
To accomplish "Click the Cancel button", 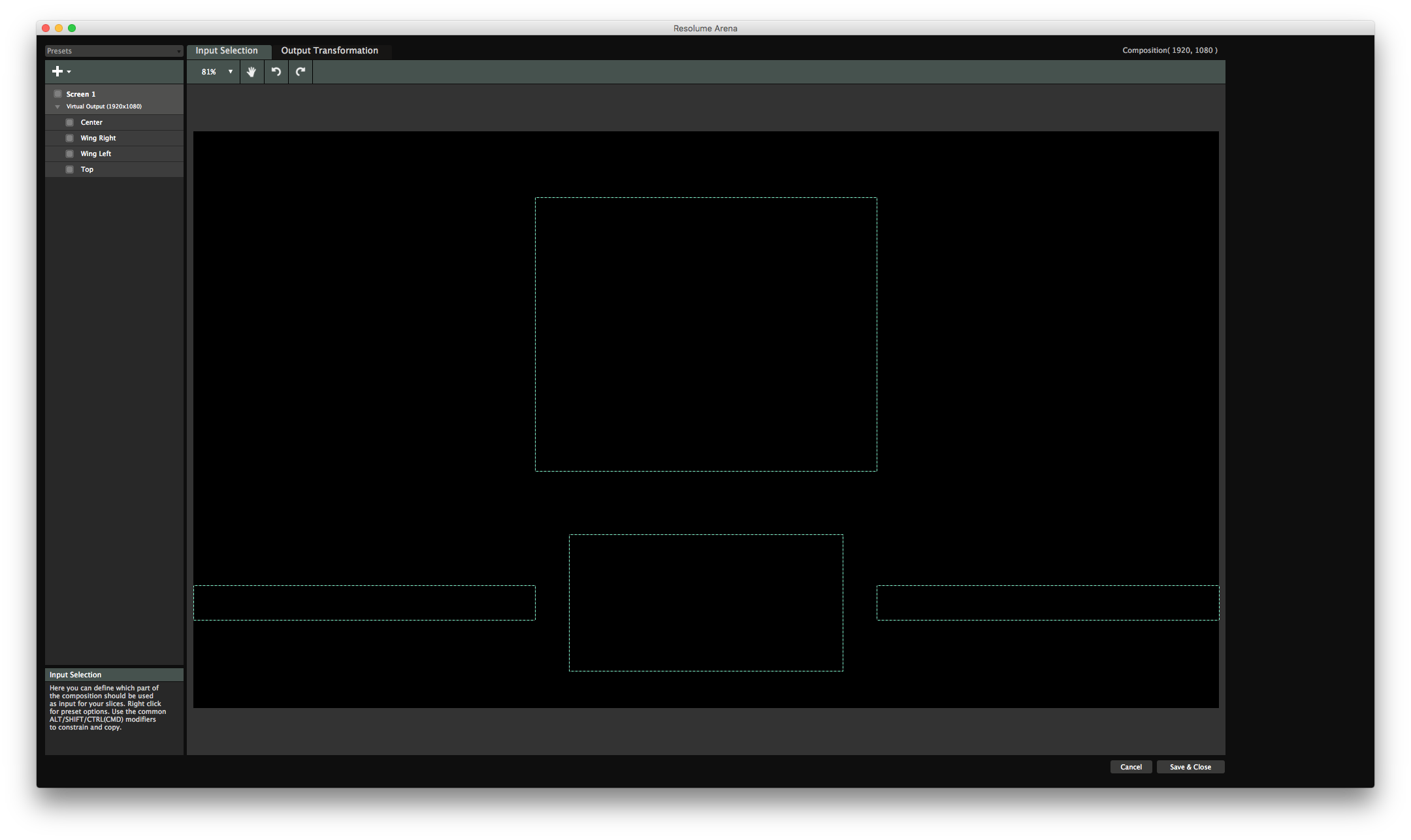I will tap(1131, 767).
